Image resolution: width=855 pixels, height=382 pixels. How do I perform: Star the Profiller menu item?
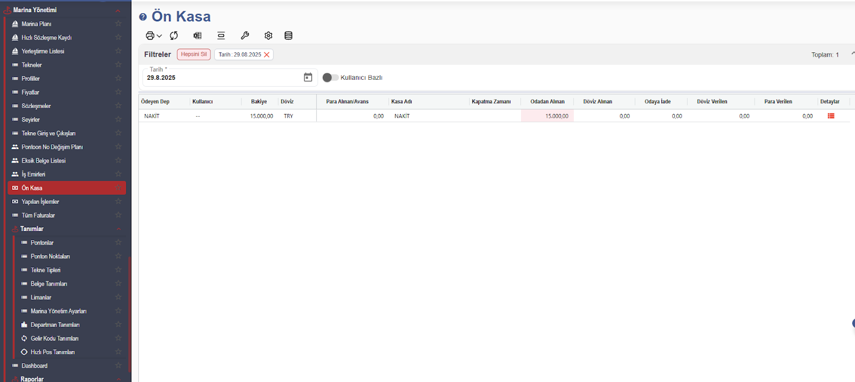(118, 78)
